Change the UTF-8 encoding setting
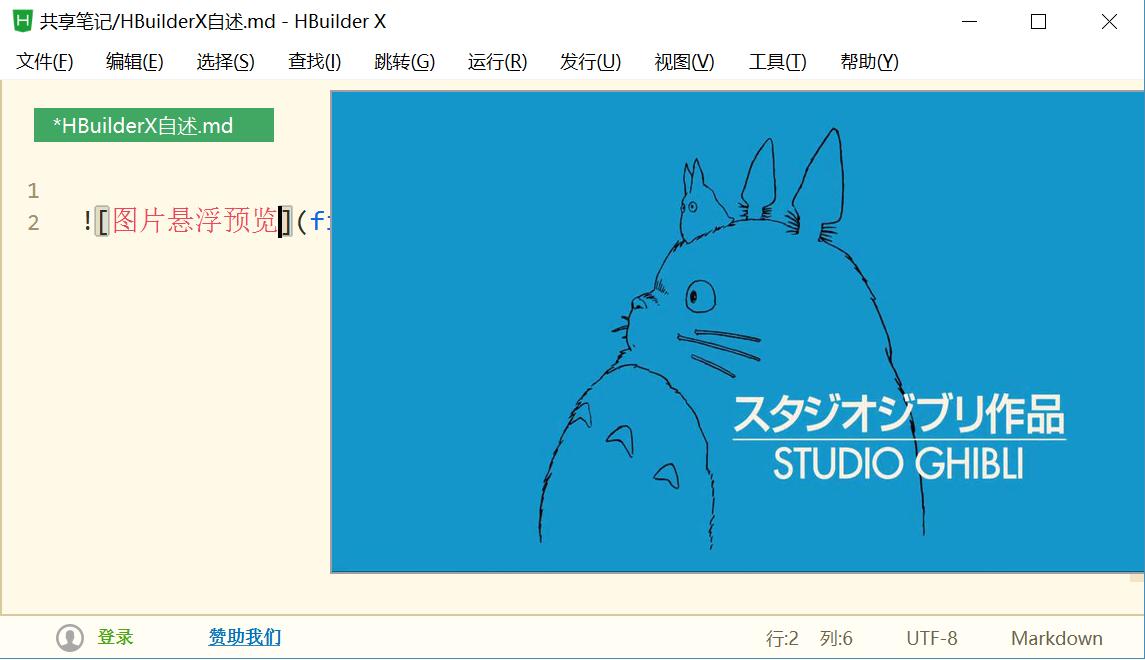The width and height of the screenshot is (1145, 660). tap(932, 639)
